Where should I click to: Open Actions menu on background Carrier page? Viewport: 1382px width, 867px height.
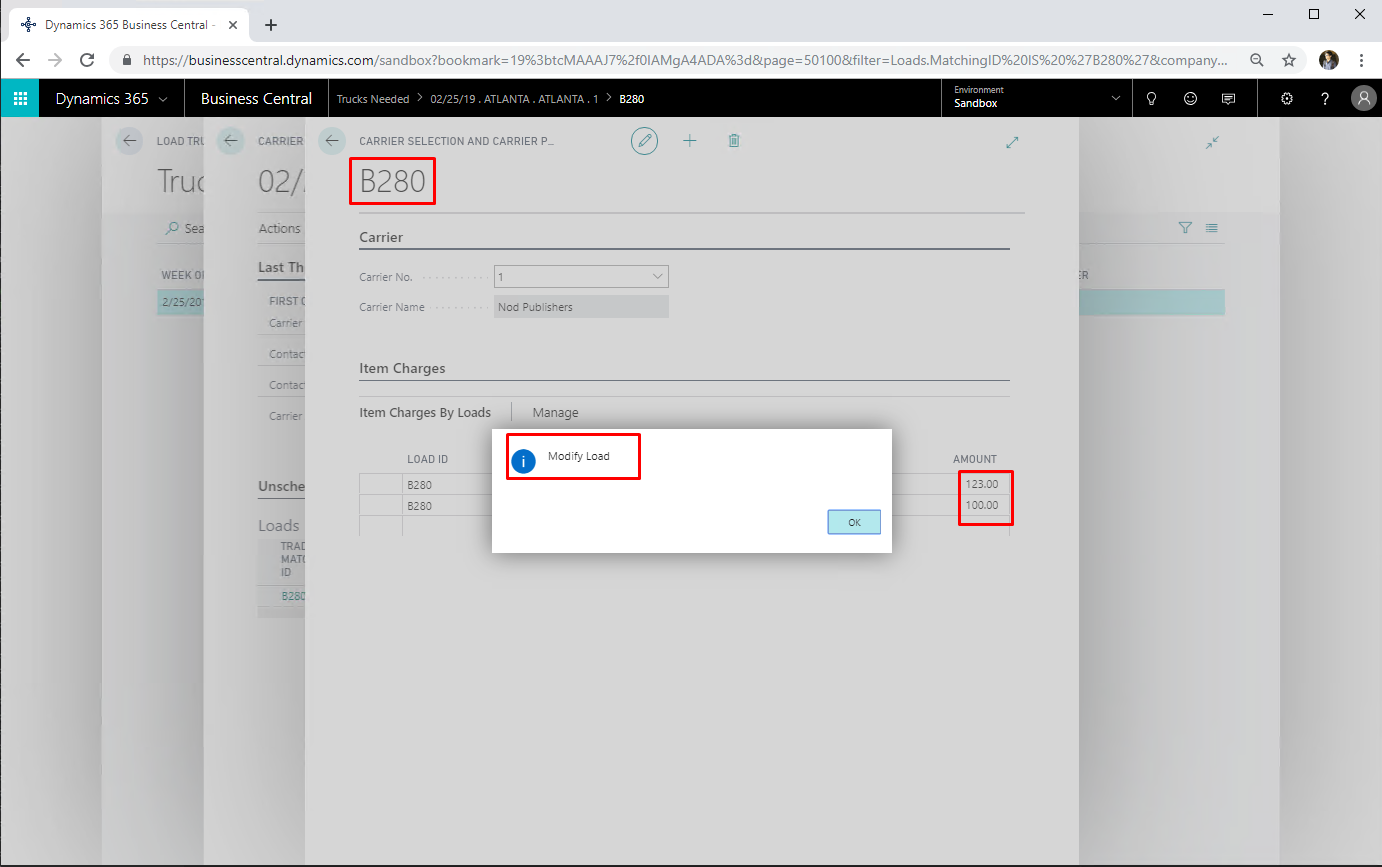[x=280, y=228]
